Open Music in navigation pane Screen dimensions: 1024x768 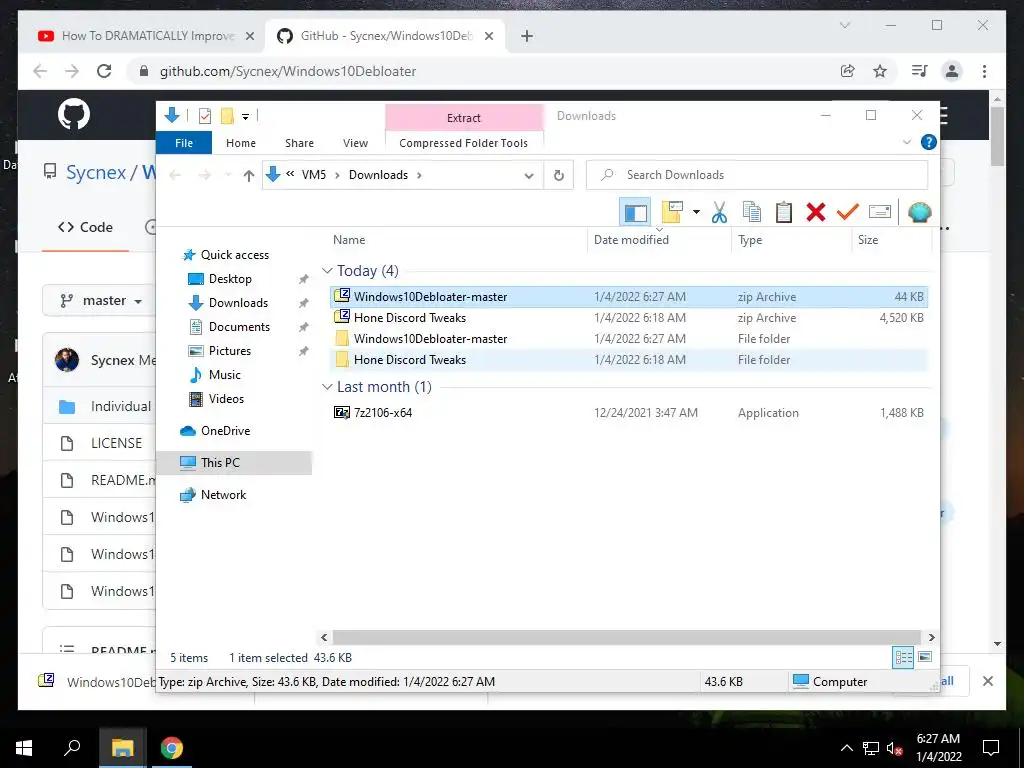[x=215, y=375]
